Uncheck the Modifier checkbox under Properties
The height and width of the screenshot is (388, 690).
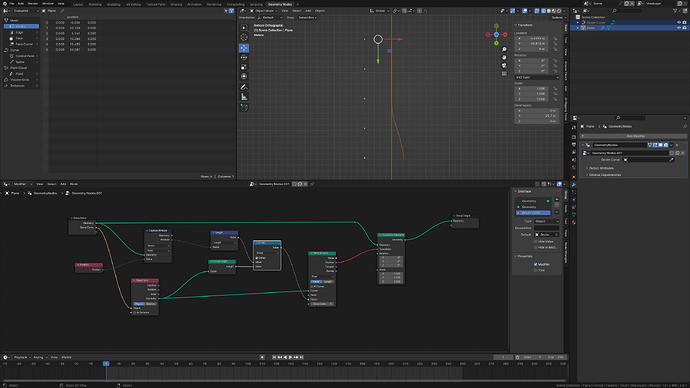click(x=536, y=264)
